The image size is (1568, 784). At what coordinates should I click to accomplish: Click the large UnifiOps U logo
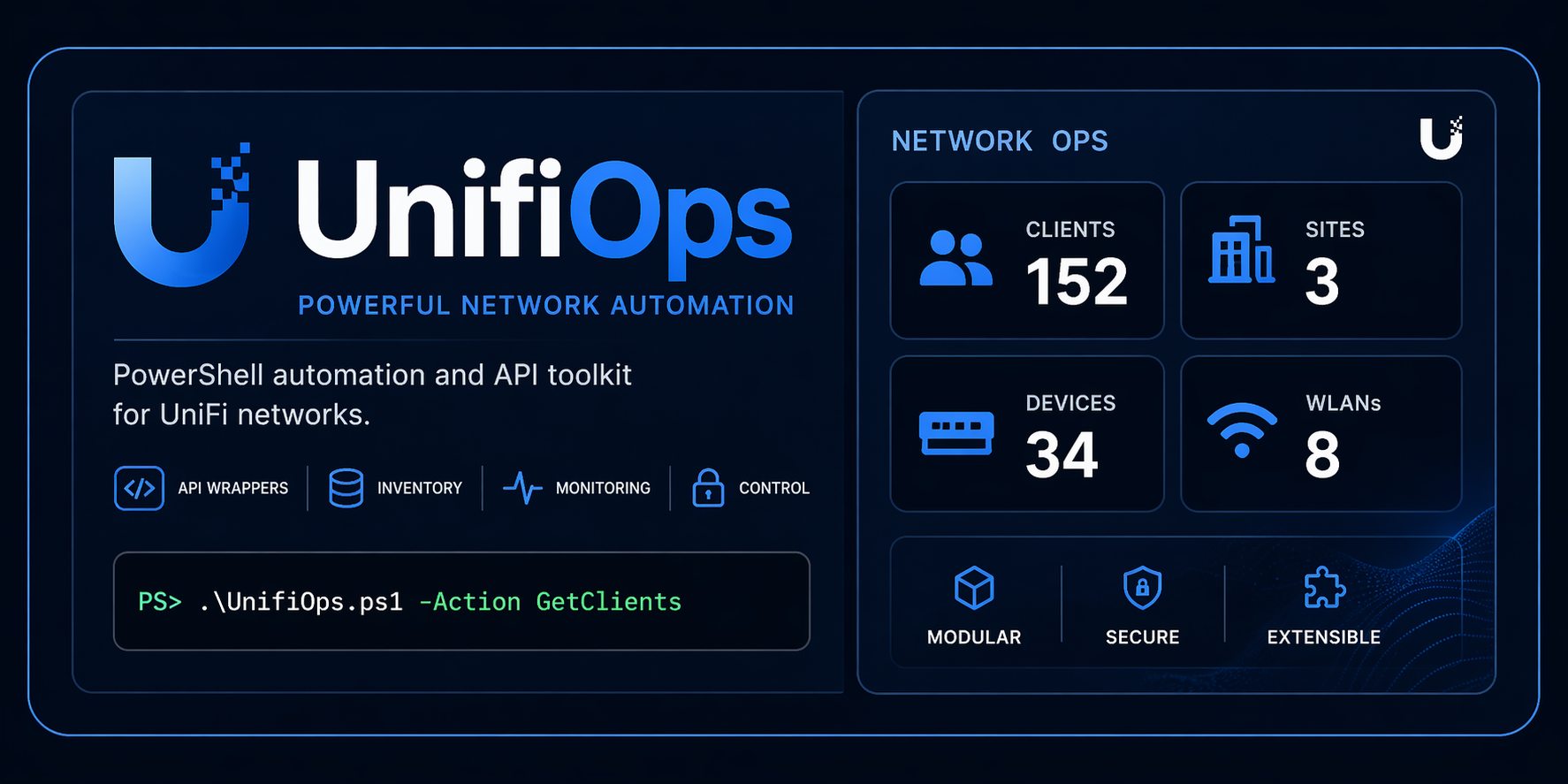pyautogui.click(x=182, y=215)
